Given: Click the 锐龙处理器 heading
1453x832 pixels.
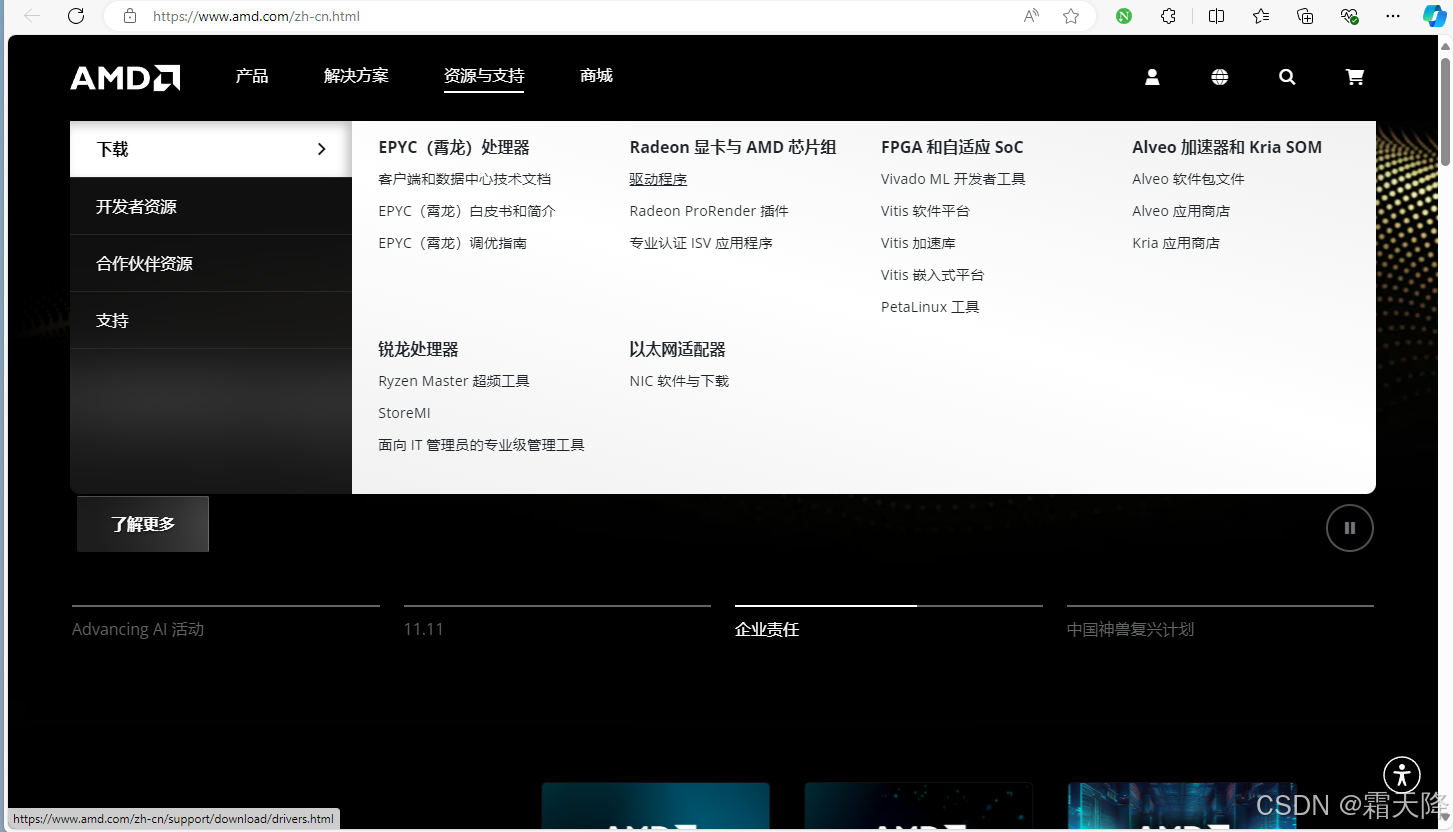Looking at the screenshot, I should point(418,349).
